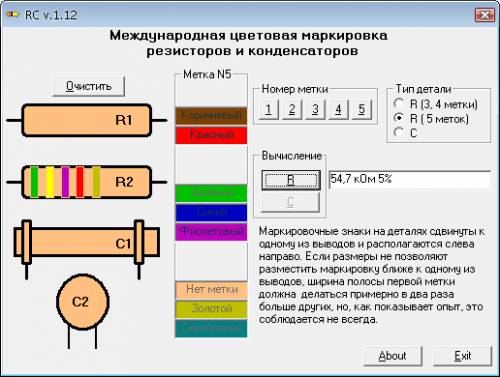Click the result field showing 54,7 кОм 5%
The height and width of the screenshot is (377, 500).
410,179
